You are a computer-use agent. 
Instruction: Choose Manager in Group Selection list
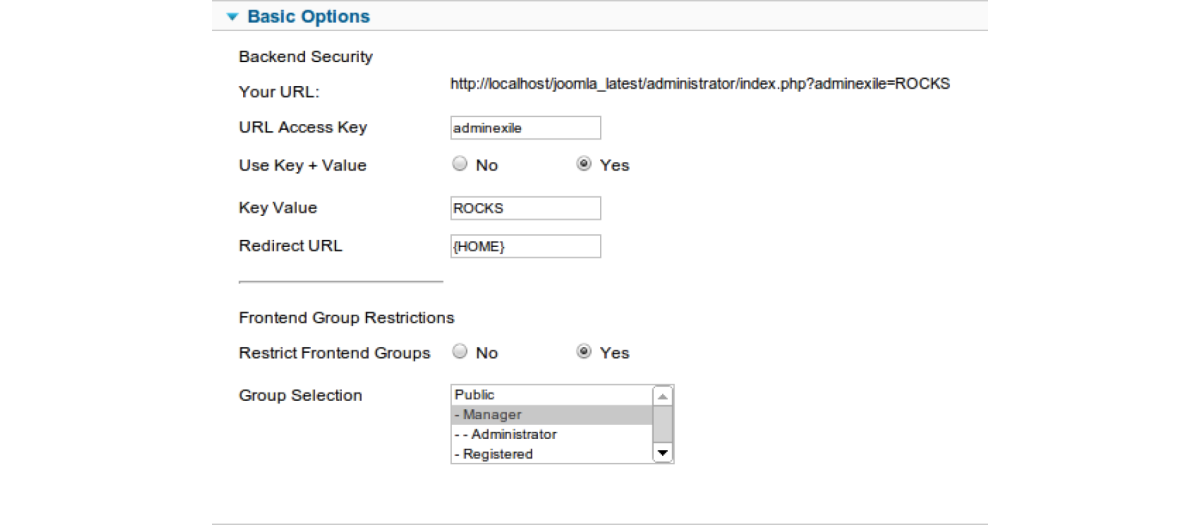pos(552,415)
